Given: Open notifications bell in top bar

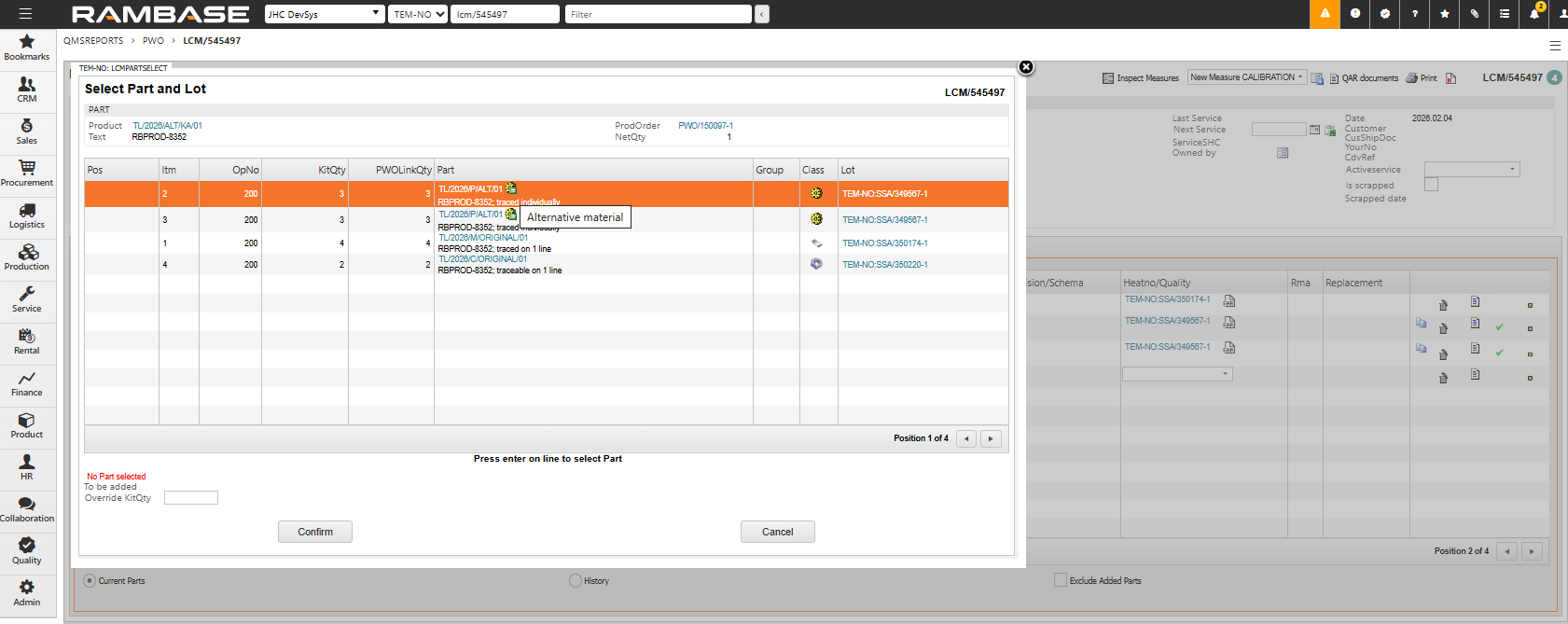Looking at the screenshot, I should point(1533,14).
